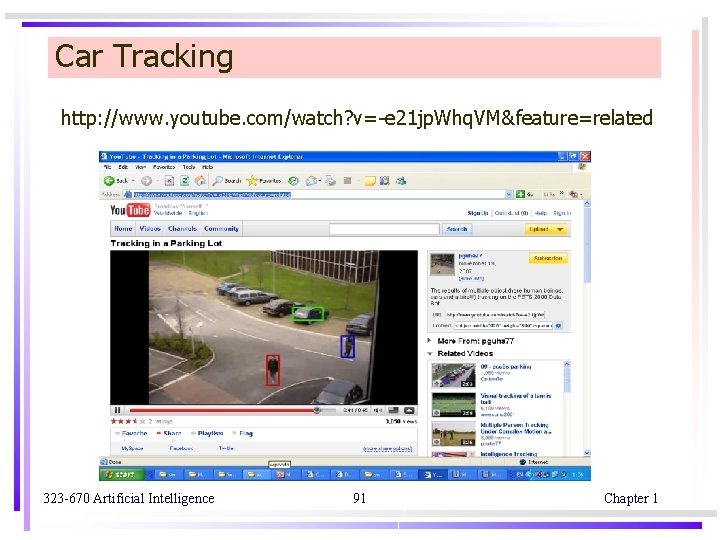Open Multiple Person Tracking video title link
This screenshot has width=720, height=540.
click(516, 428)
